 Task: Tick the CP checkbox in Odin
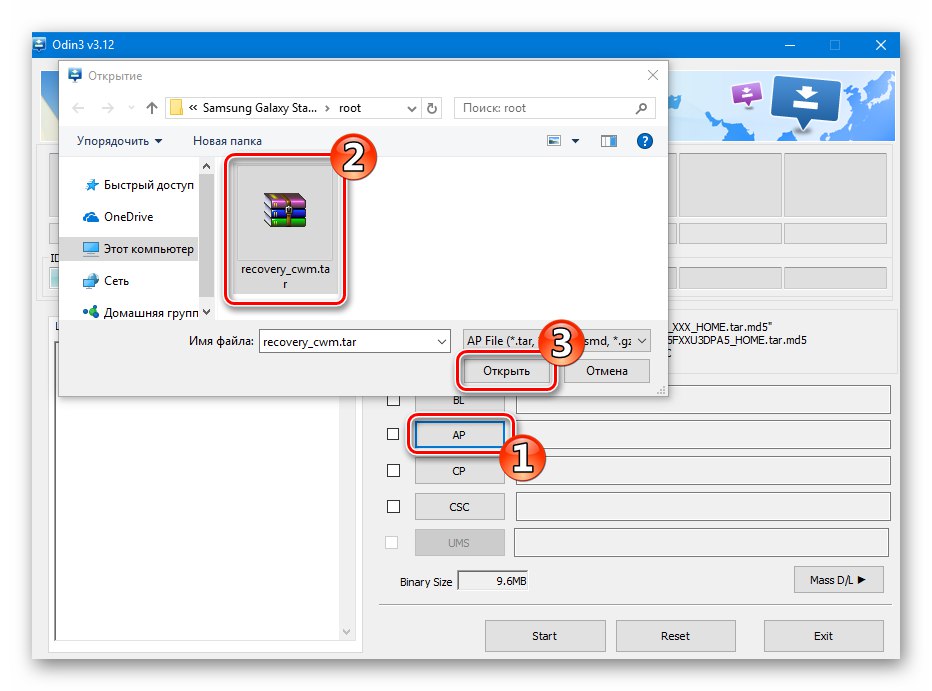393,471
